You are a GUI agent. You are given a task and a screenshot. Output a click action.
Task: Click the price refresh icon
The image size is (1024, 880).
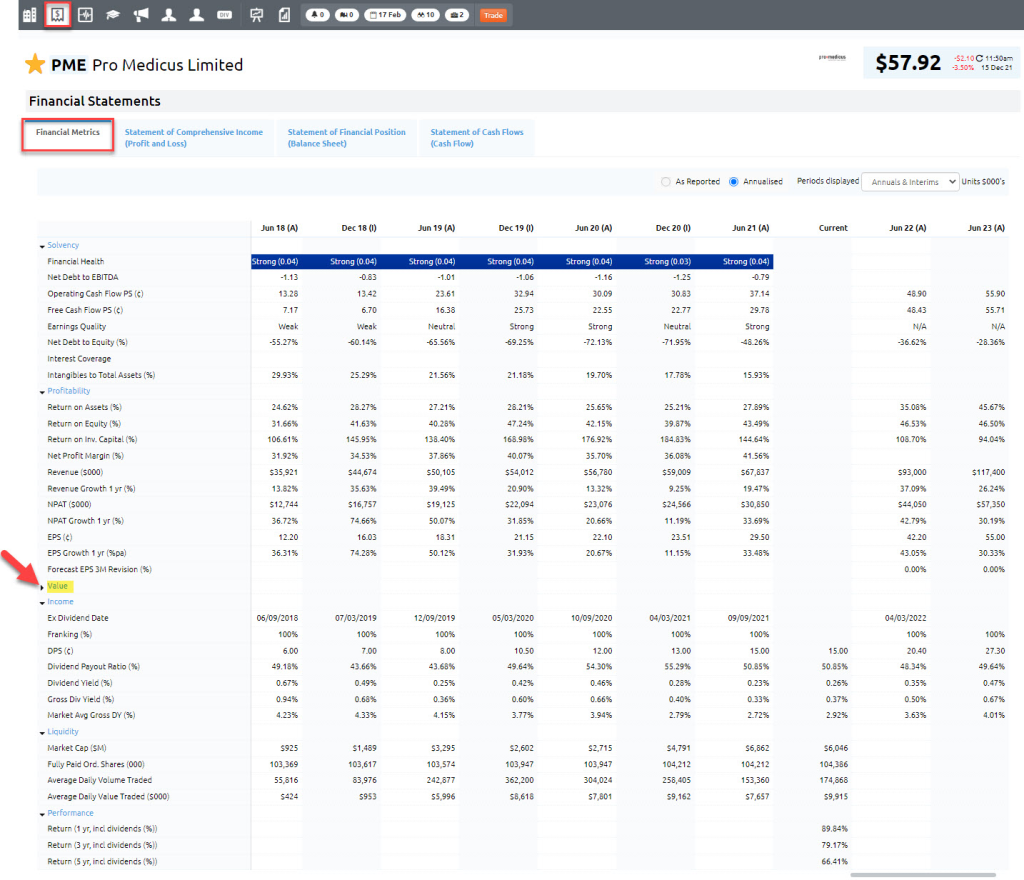(978, 58)
